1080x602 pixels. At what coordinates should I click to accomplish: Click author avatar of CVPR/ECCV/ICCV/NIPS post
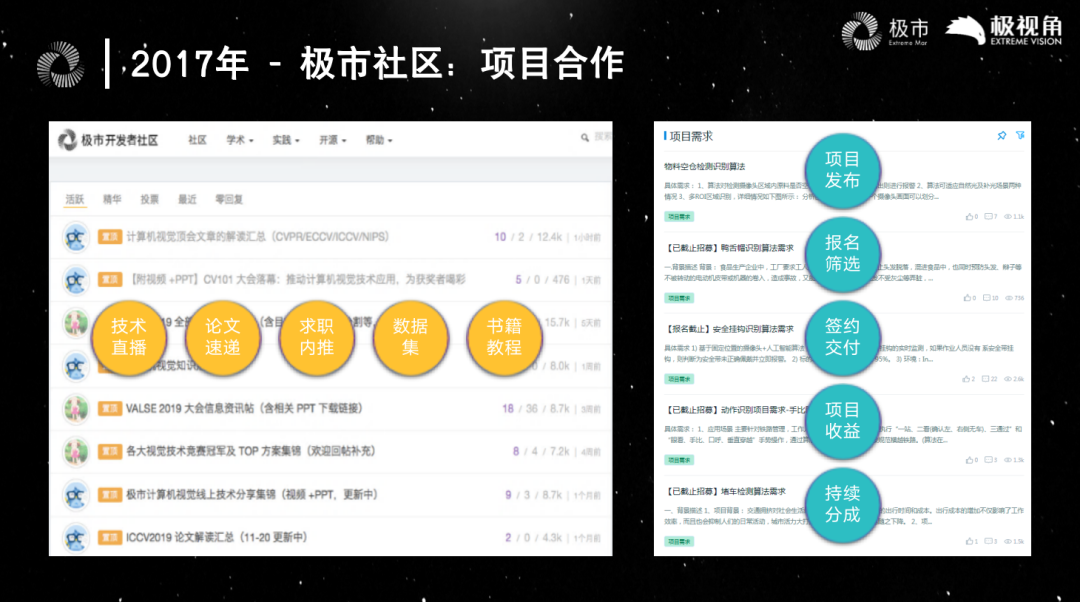(x=76, y=238)
